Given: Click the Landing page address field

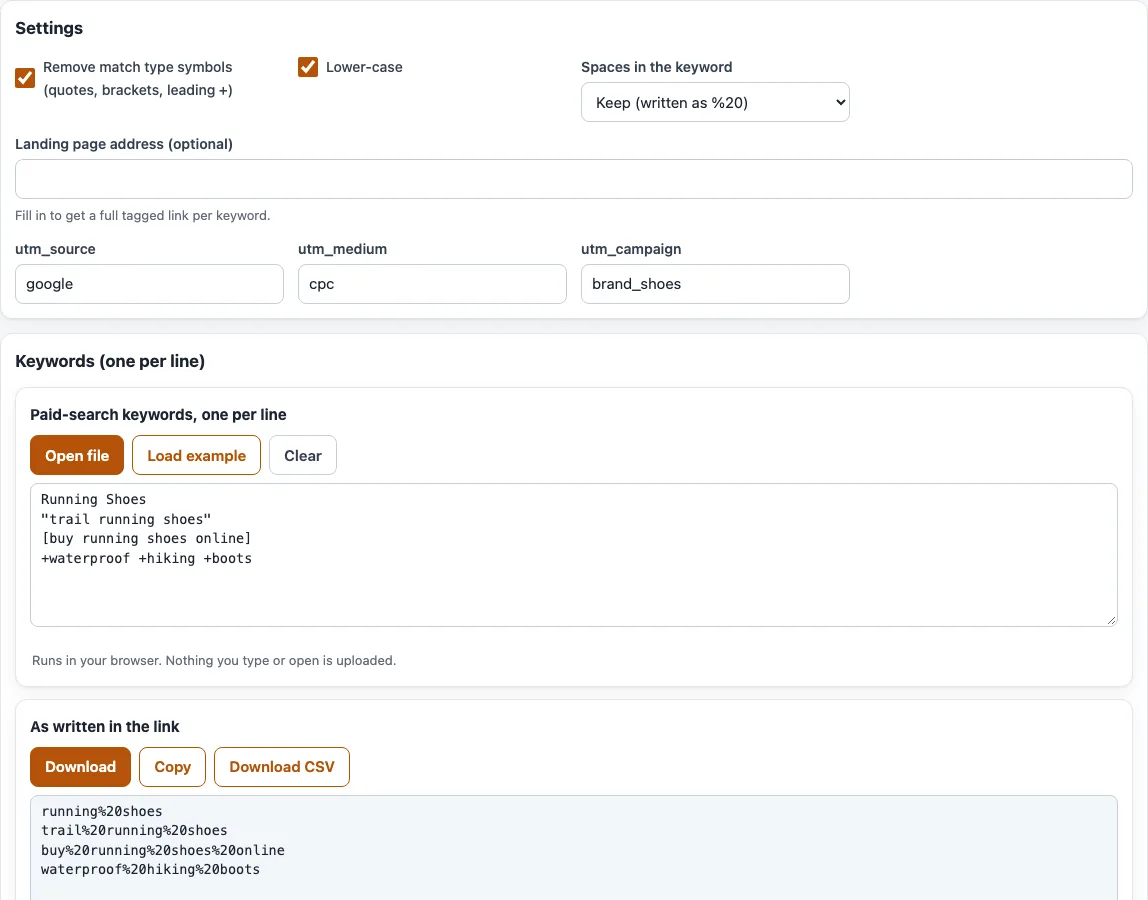Looking at the screenshot, I should pyautogui.click(x=573, y=179).
